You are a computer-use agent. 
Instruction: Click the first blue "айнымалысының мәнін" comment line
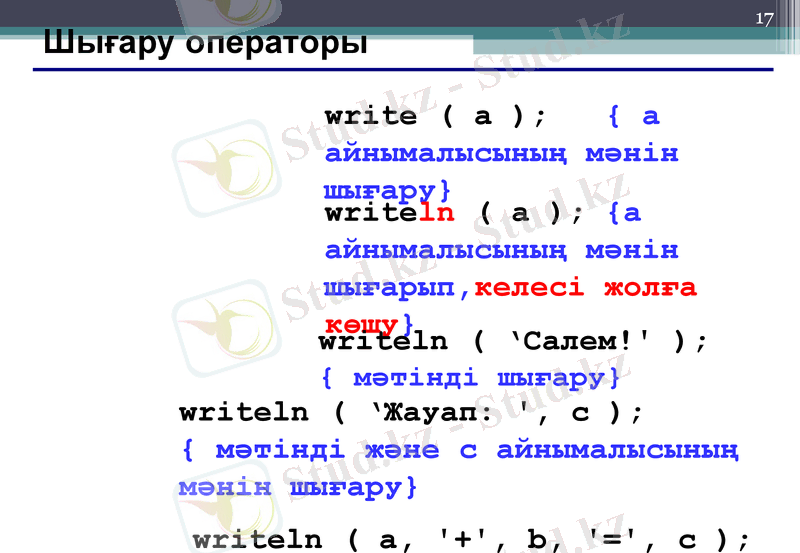coord(501,154)
